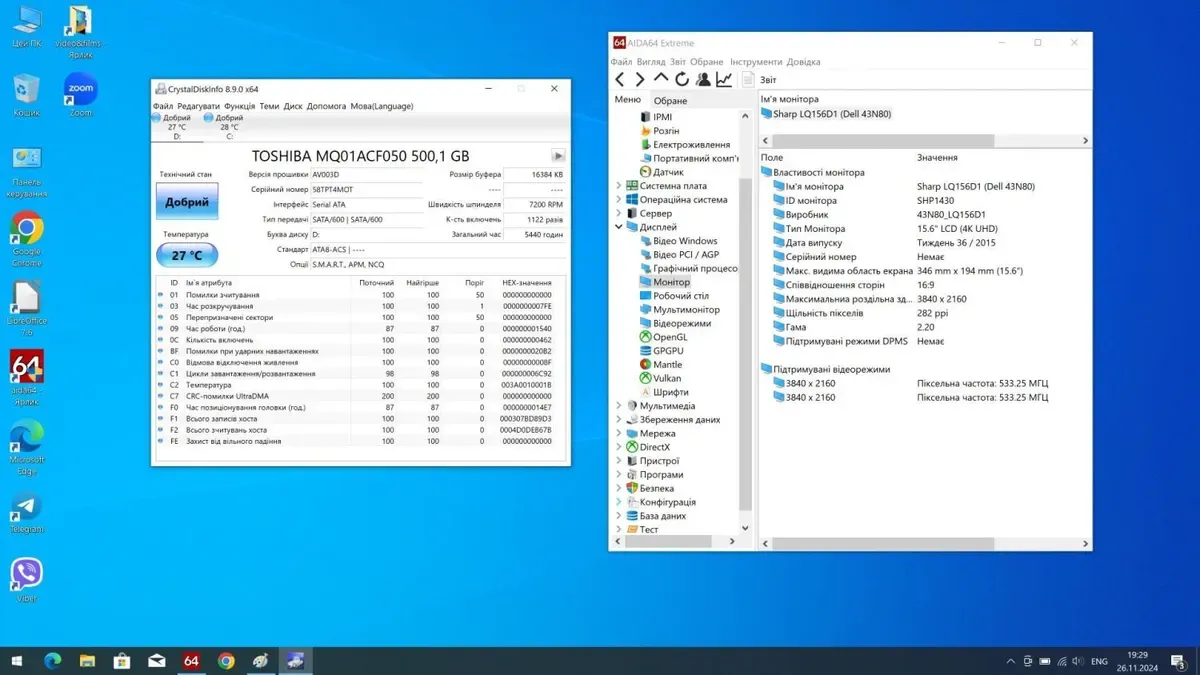Click the AIDA64 refresh toolbar icon
The width and height of the screenshot is (1200, 675).
pos(682,80)
